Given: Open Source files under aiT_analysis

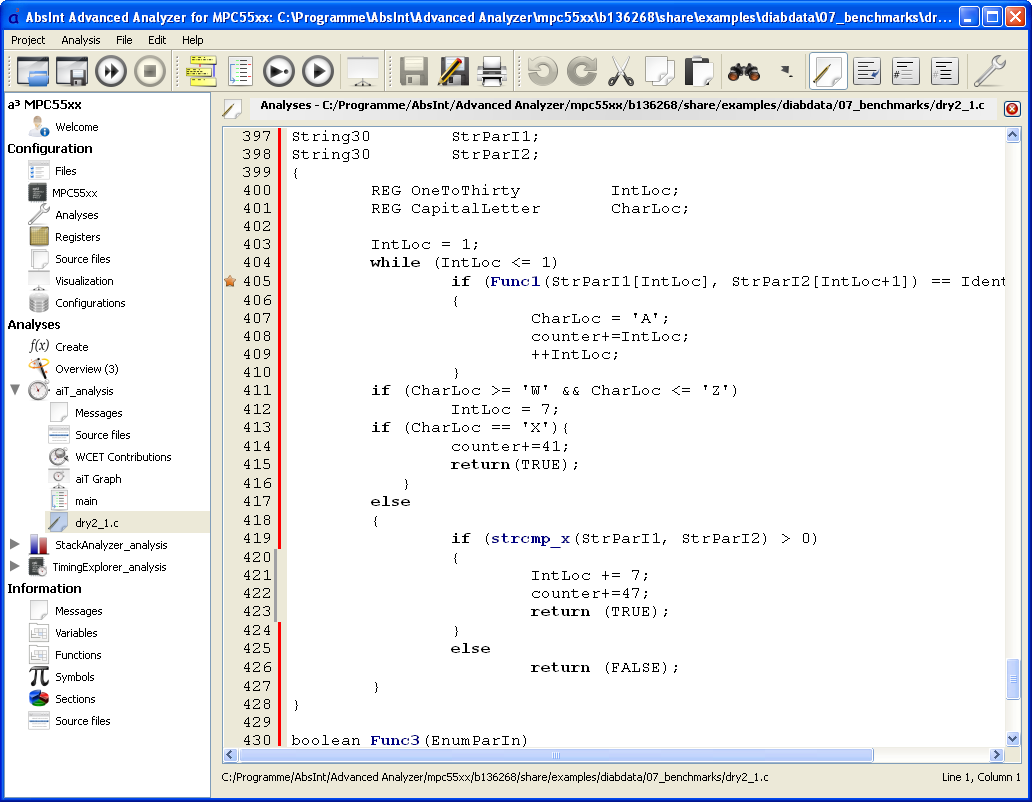Looking at the screenshot, I should click(90, 435).
